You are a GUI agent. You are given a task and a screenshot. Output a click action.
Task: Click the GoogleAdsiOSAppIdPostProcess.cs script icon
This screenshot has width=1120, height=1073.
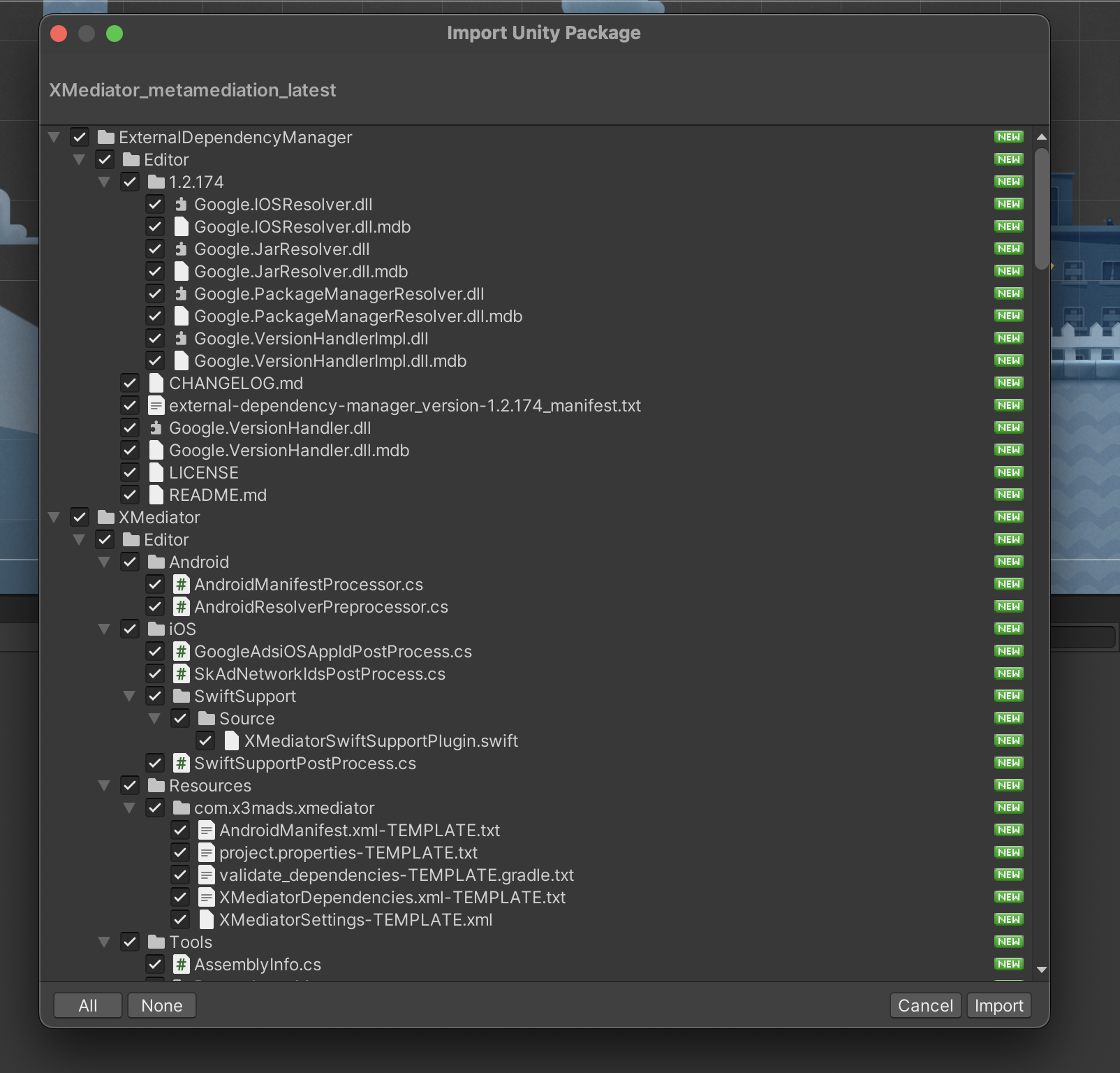[182, 651]
